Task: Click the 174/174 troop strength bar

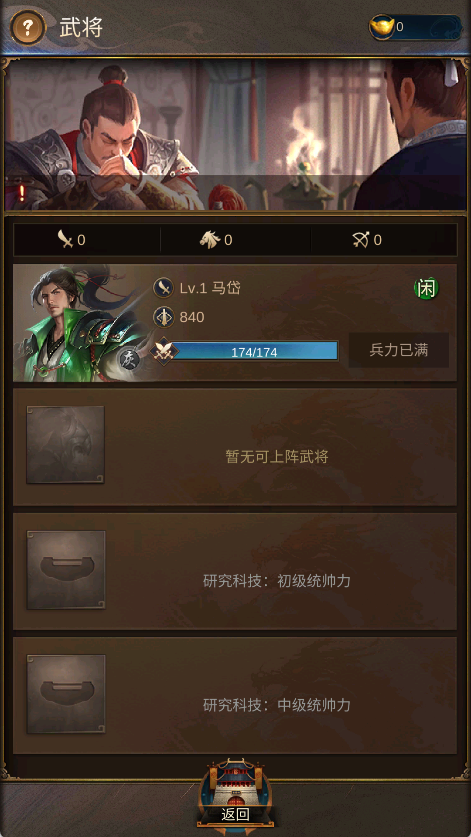Action: coord(253,352)
